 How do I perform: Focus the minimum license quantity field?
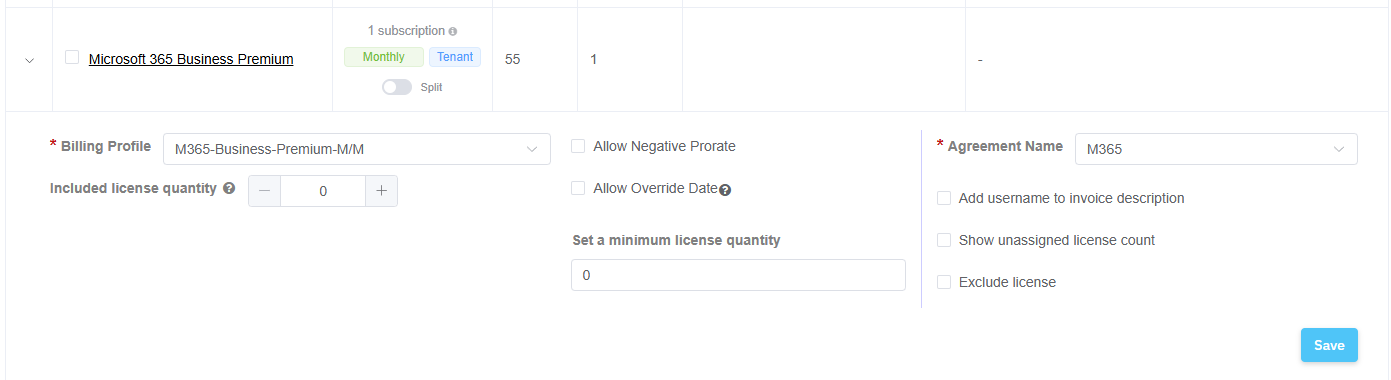[738, 275]
